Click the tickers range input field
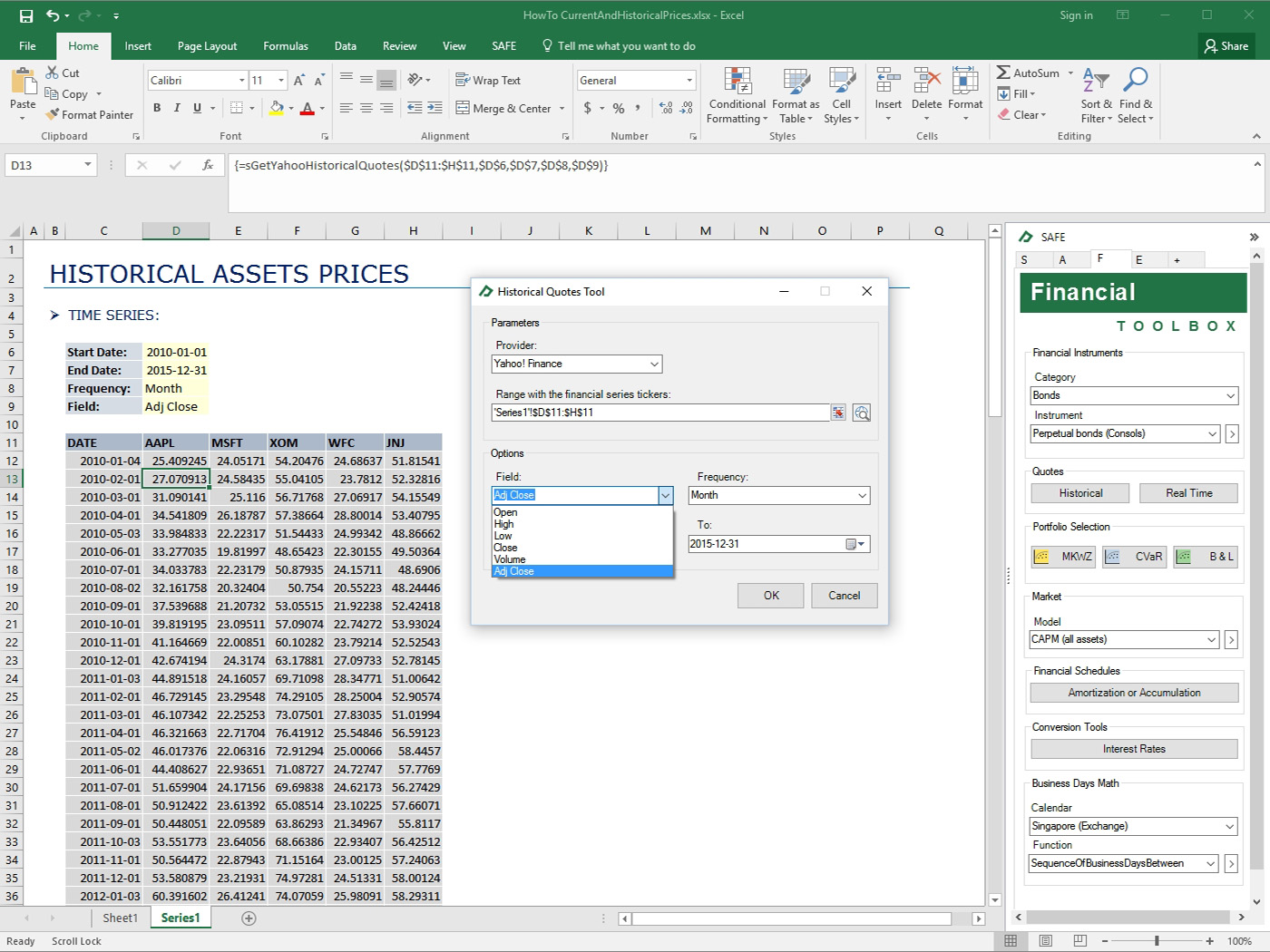The height and width of the screenshot is (952, 1270). pos(660,413)
